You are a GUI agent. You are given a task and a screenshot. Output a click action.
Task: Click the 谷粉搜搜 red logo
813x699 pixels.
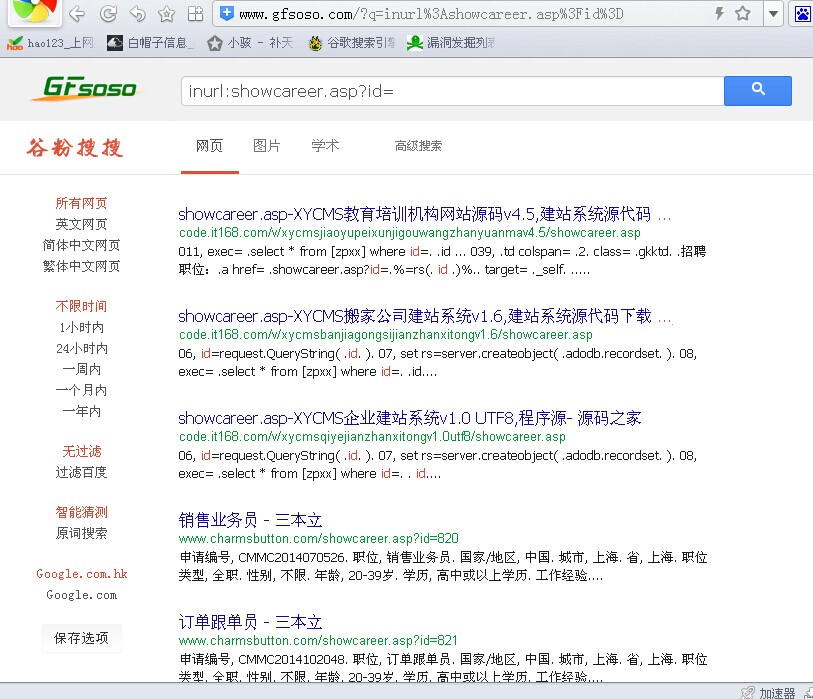(x=75, y=148)
